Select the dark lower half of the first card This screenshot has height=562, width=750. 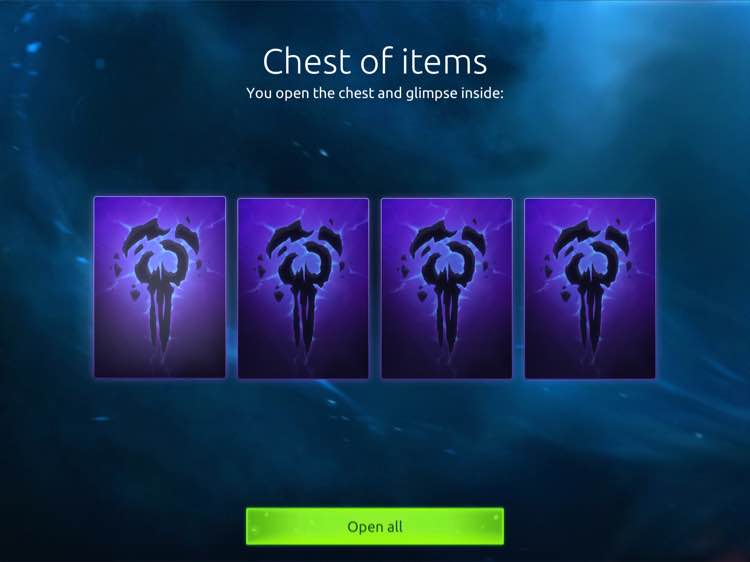(160, 352)
